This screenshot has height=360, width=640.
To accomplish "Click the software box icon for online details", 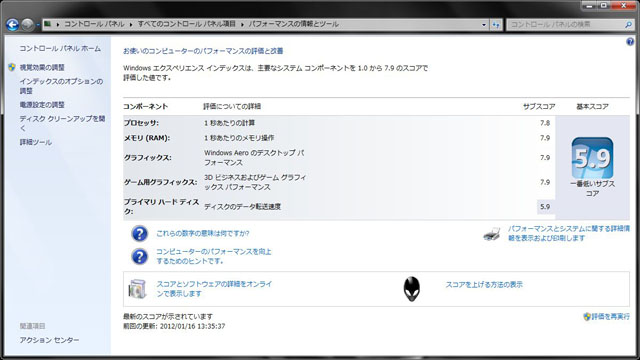I will [137, 289].
